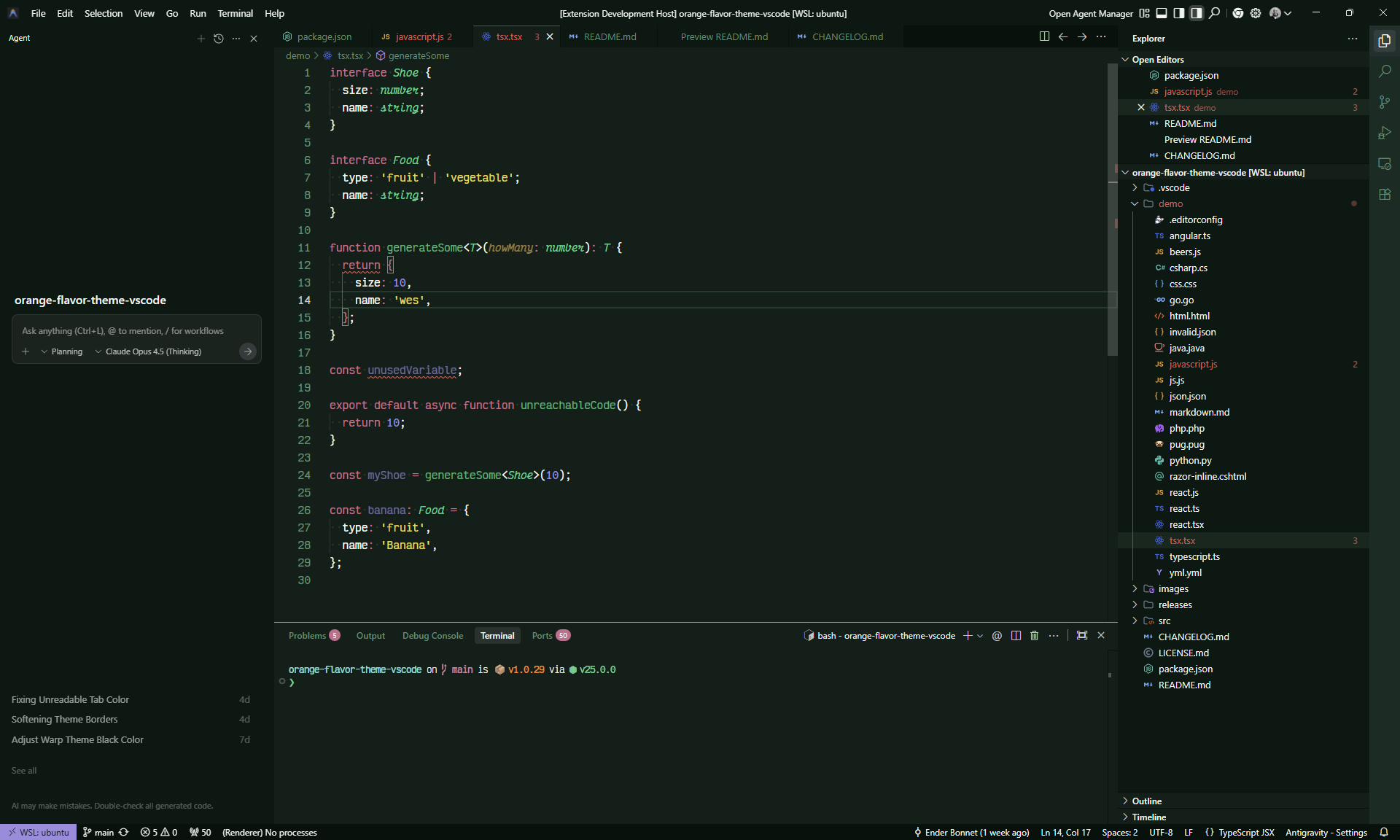Switch to the Preview README.md tab
Viewport: 1400px width, 840px height.
pyautogui.click(x=724, y=36)
